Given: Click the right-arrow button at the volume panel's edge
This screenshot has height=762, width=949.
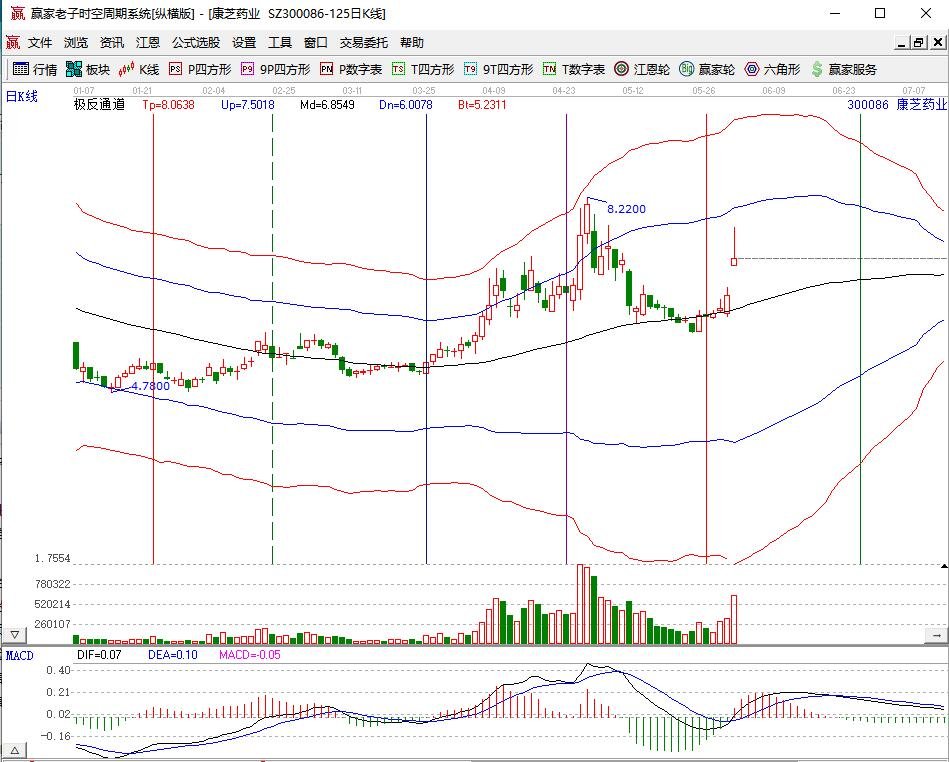Looking at the screenshot, I should tap(937, 635).
